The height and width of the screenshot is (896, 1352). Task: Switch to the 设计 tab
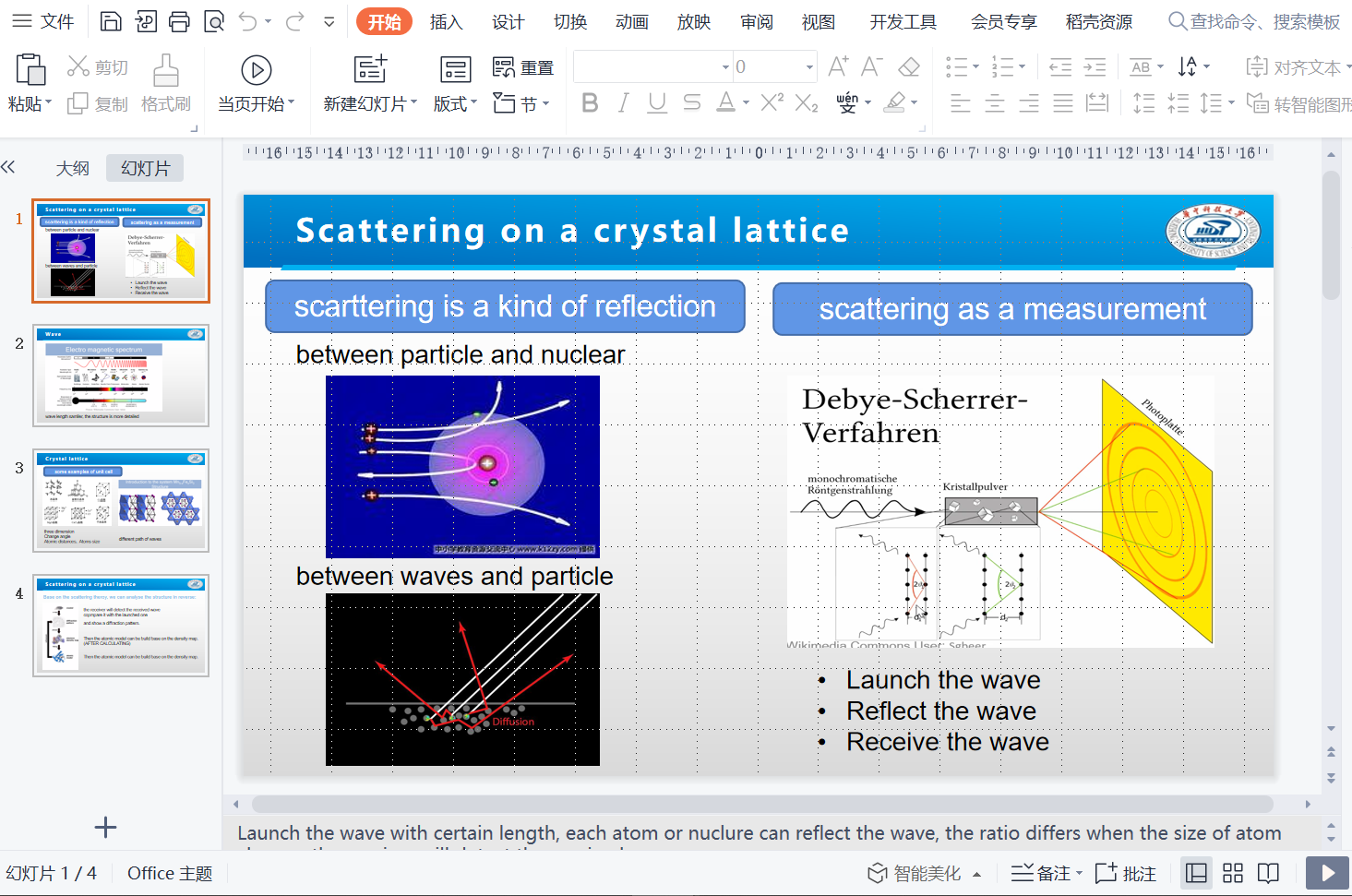[508, 21]
